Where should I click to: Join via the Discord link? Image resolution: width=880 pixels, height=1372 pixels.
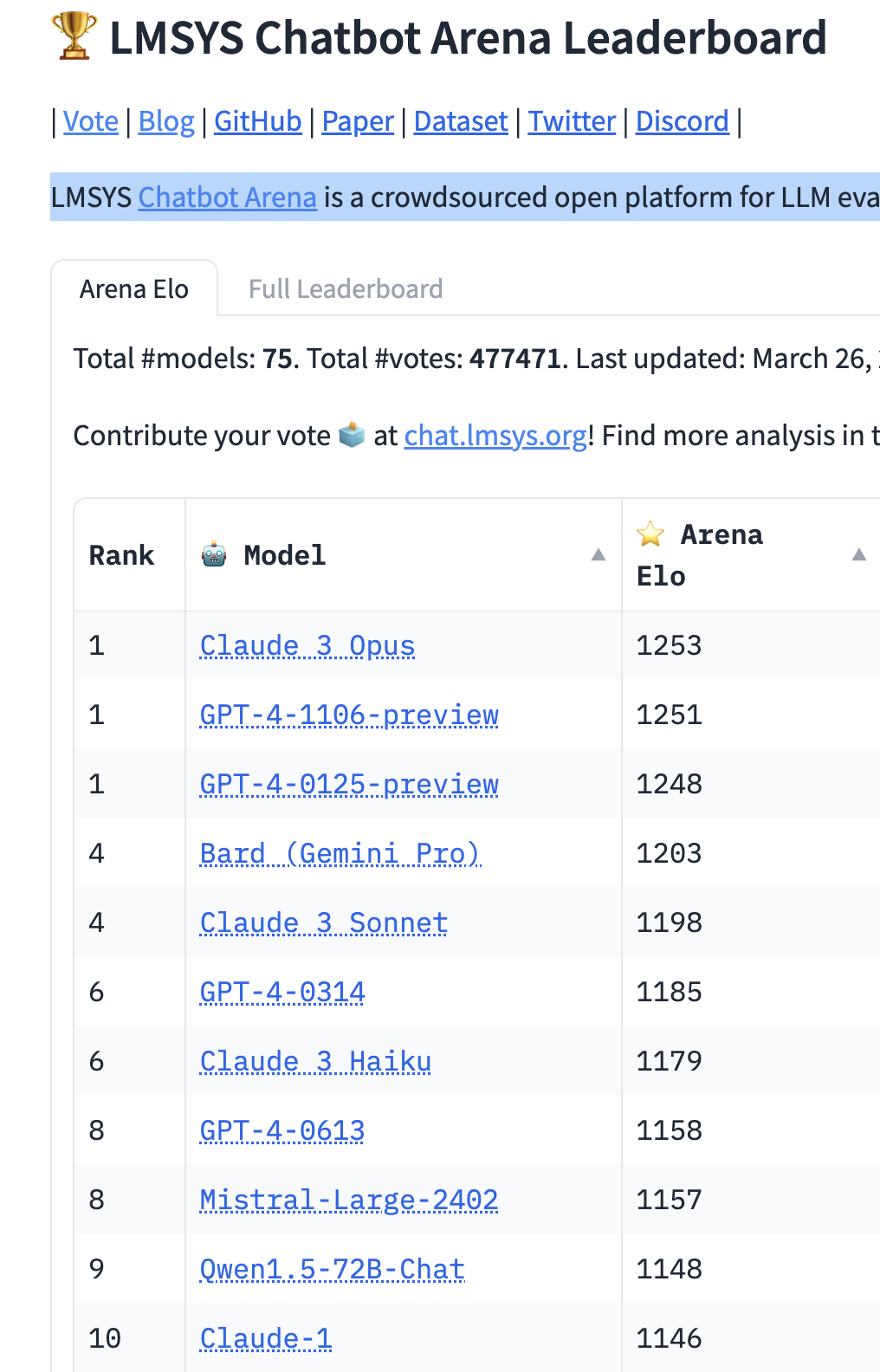click(682, 121)
